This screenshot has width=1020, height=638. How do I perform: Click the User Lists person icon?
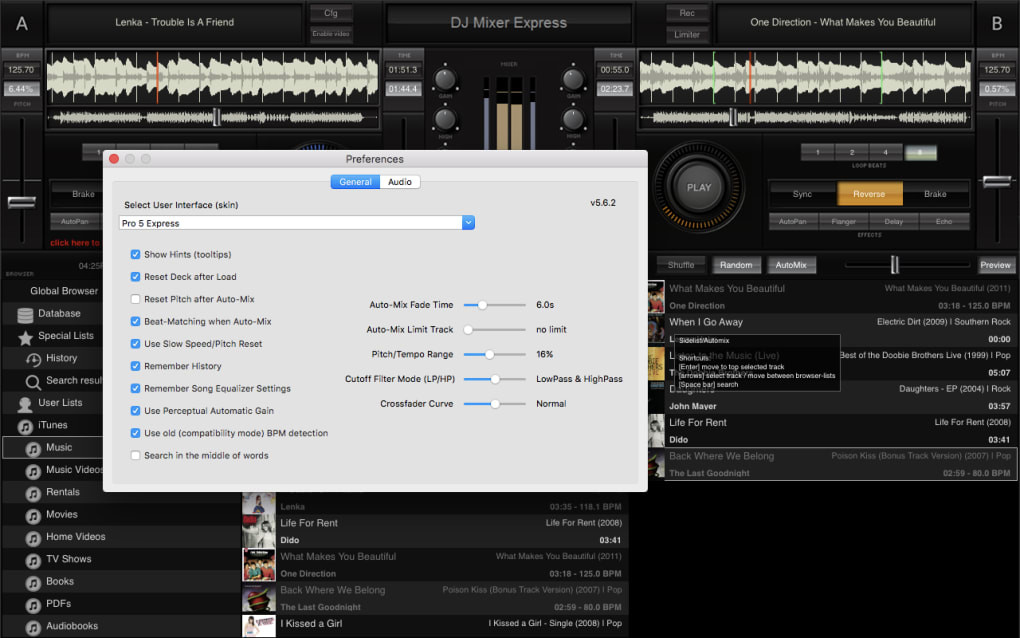point(25,404)
